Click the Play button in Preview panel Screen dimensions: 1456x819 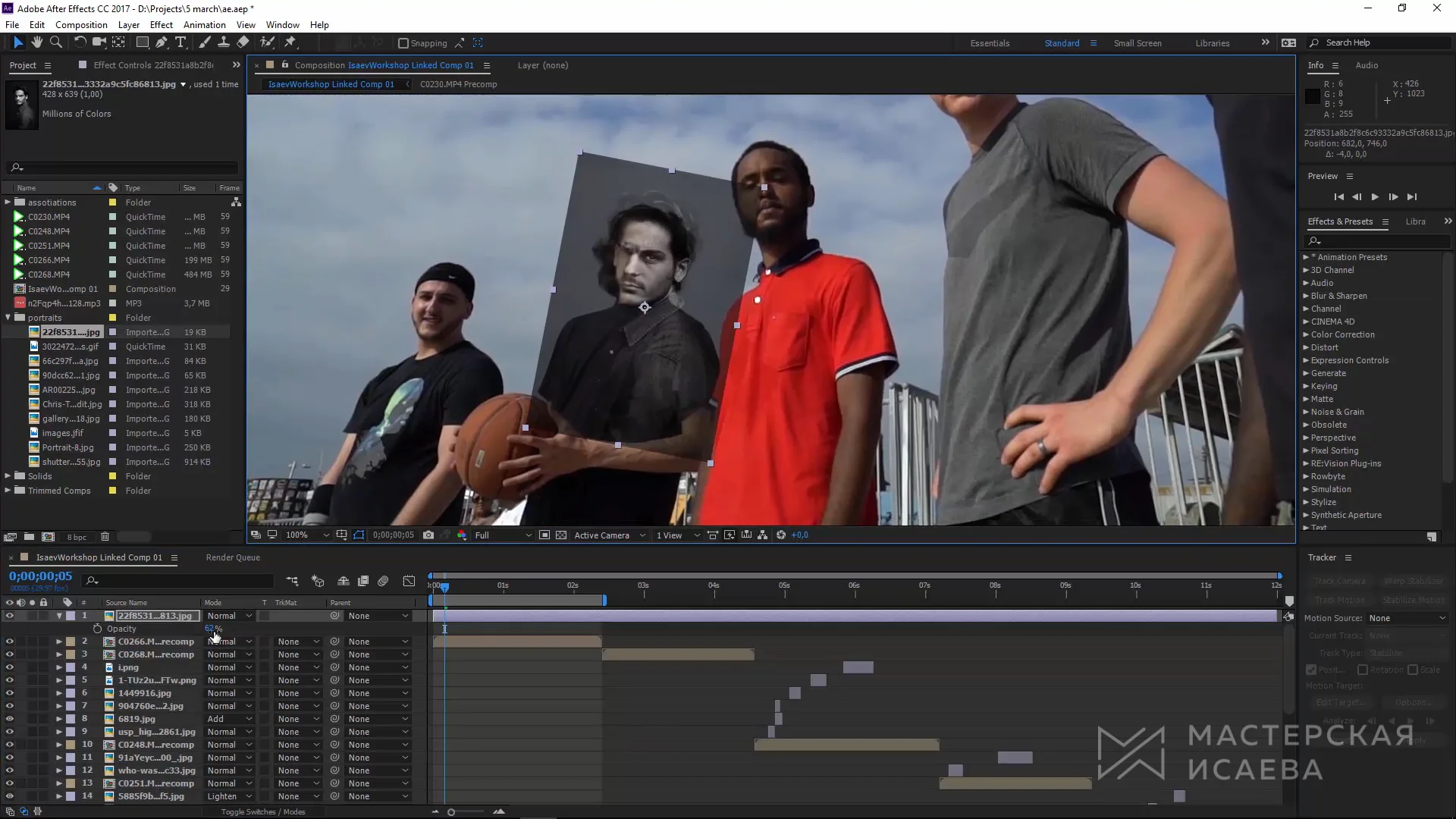(1375, 197)
